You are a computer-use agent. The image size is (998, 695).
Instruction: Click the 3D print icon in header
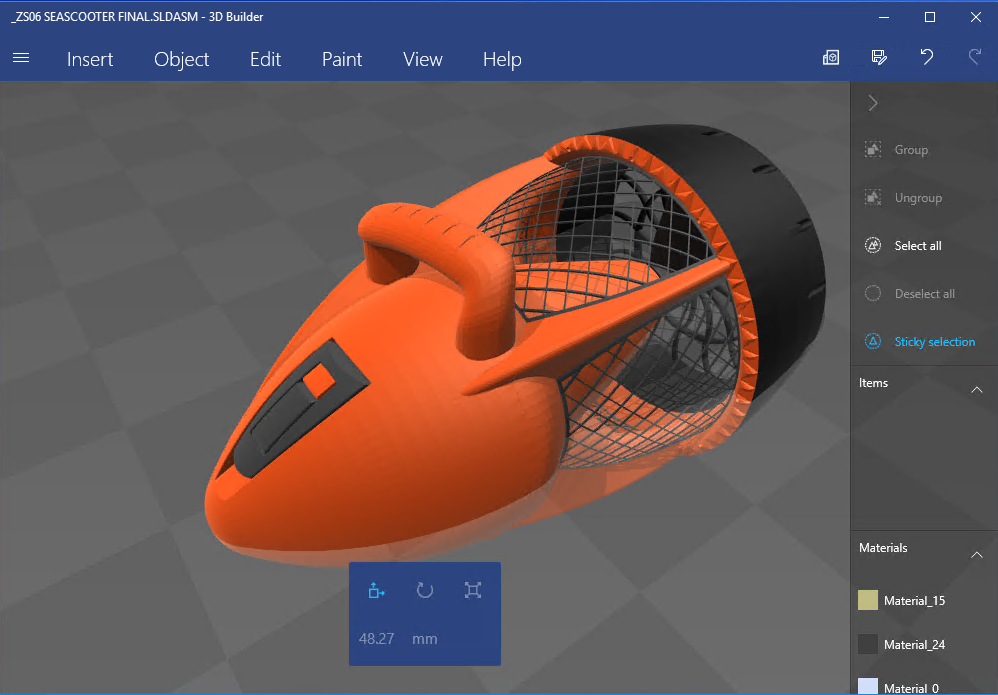[x=831, y=58]
